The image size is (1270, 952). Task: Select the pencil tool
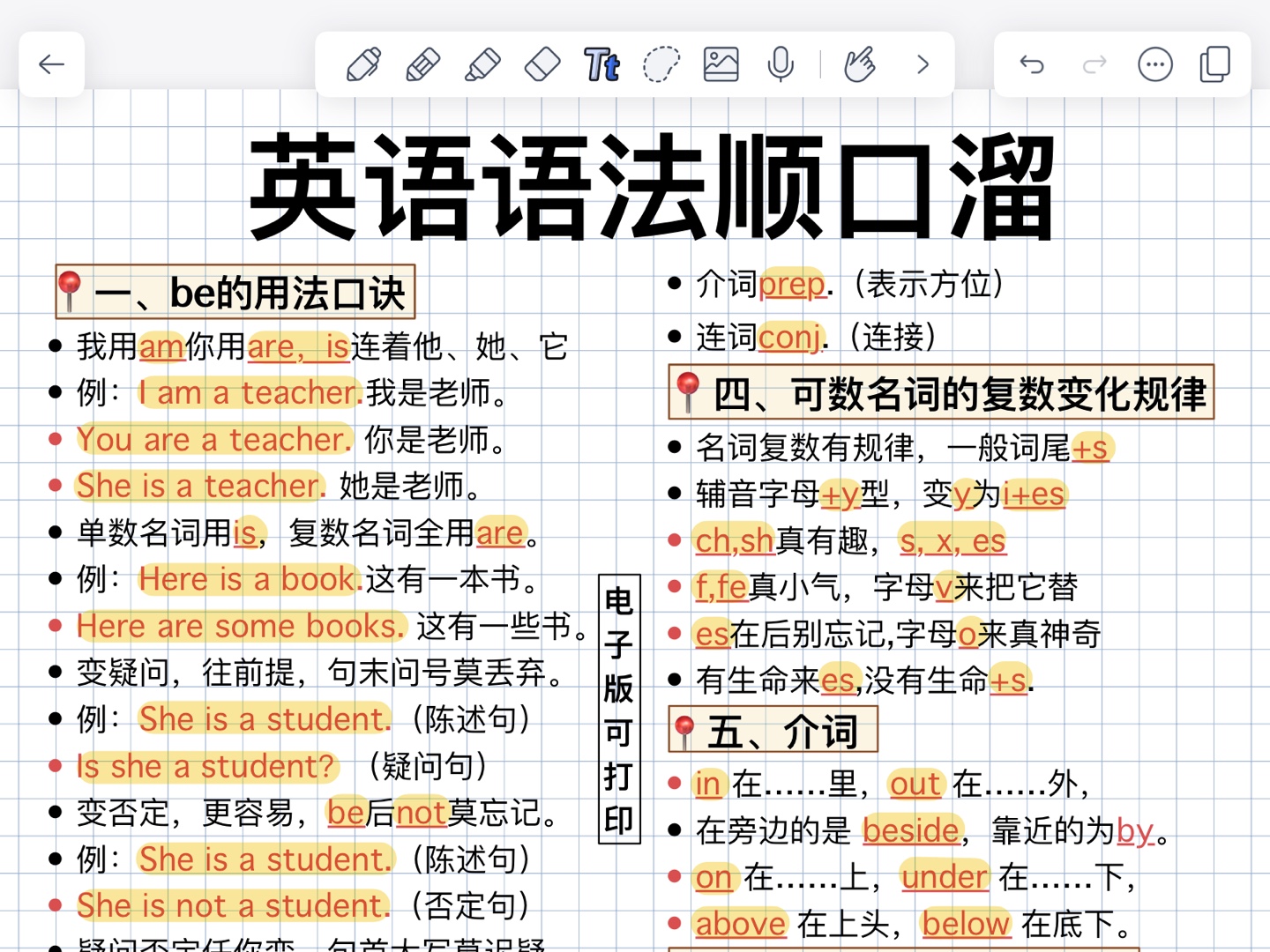[x=422, y=63]
